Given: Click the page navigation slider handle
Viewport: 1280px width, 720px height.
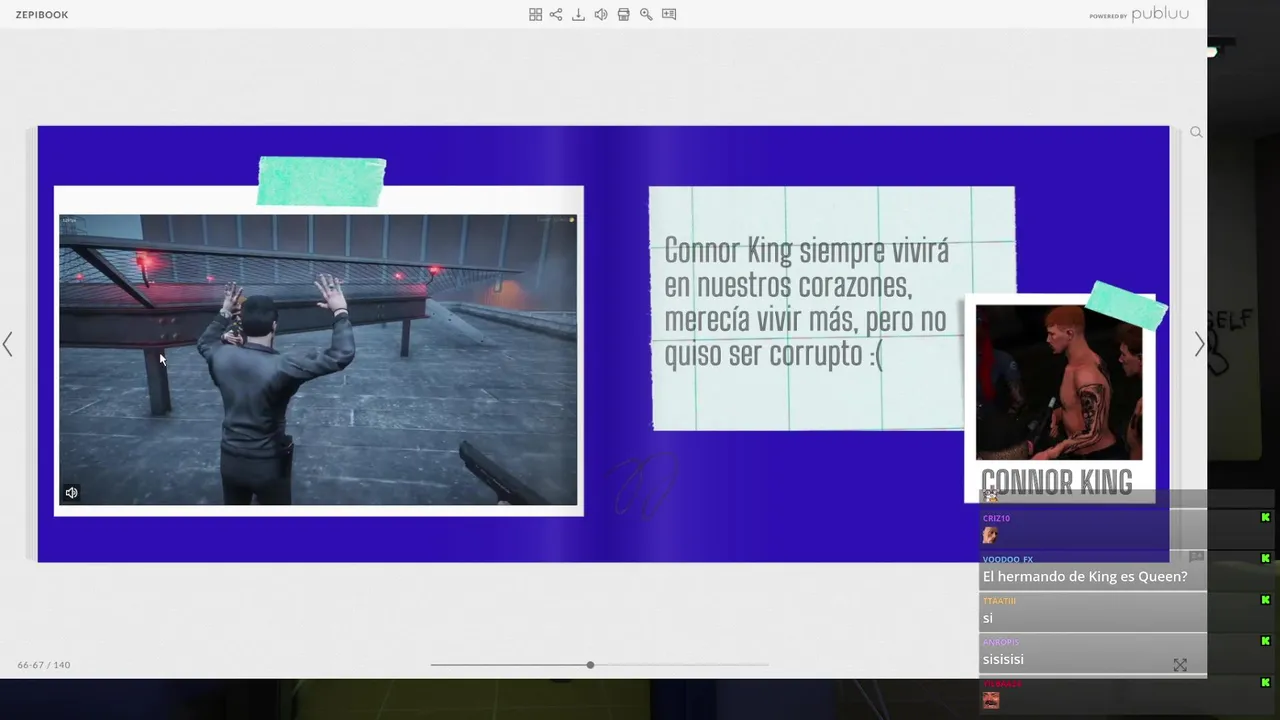Looking at the screenshot, I should 590,665.
